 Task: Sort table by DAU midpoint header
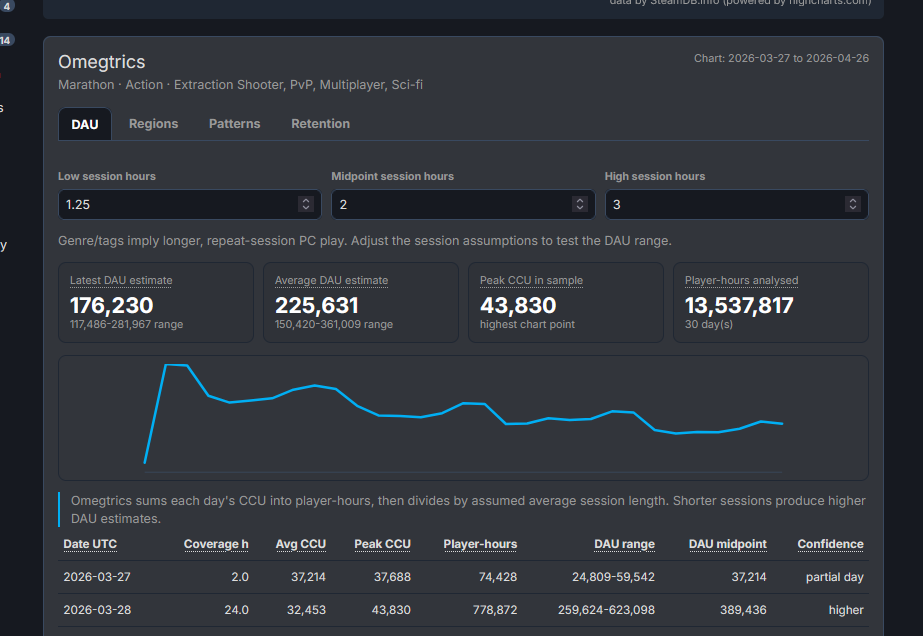click(728, 544)
